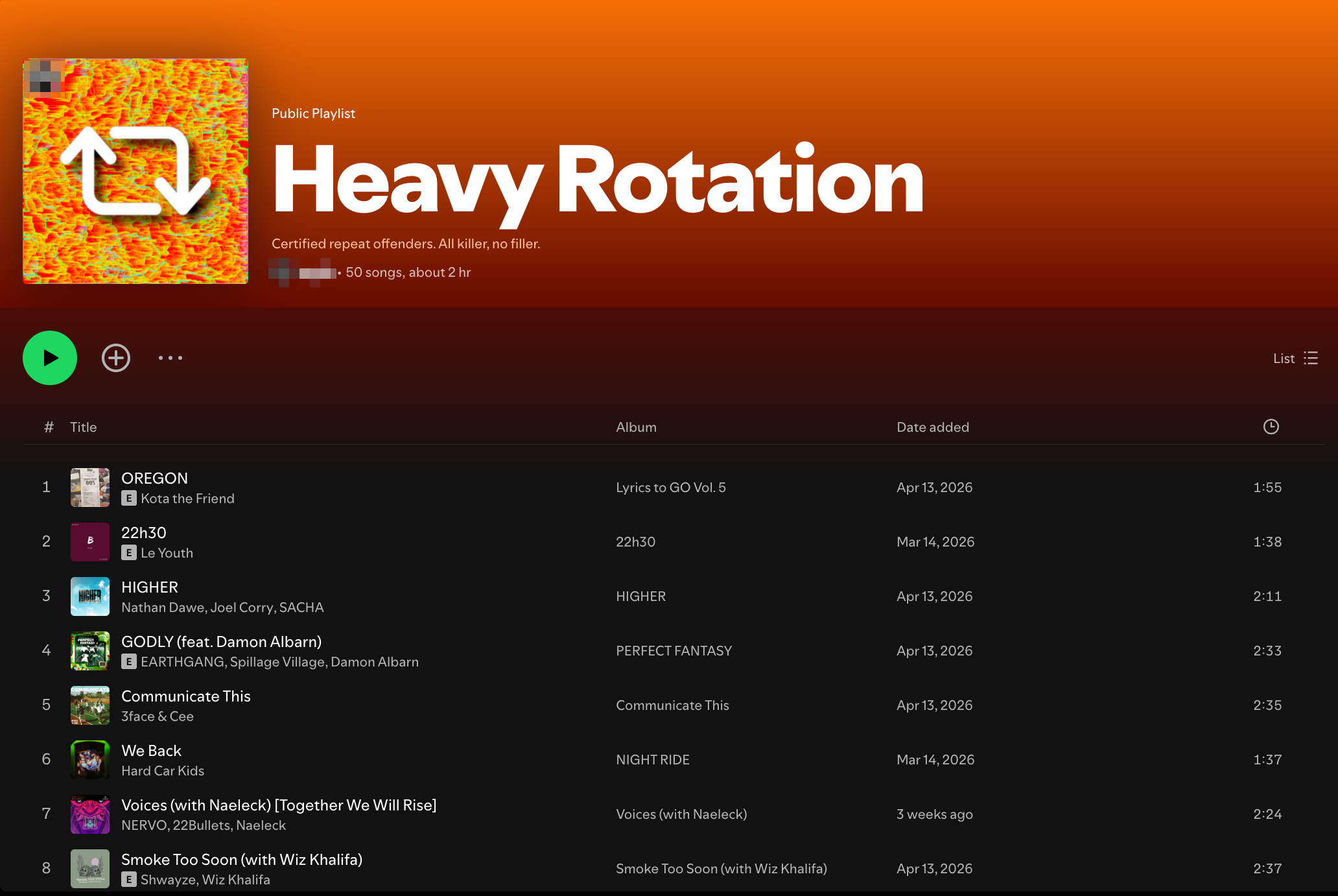Open more options three-dot menu
The image size is (1338, 896).
(170, 358)
